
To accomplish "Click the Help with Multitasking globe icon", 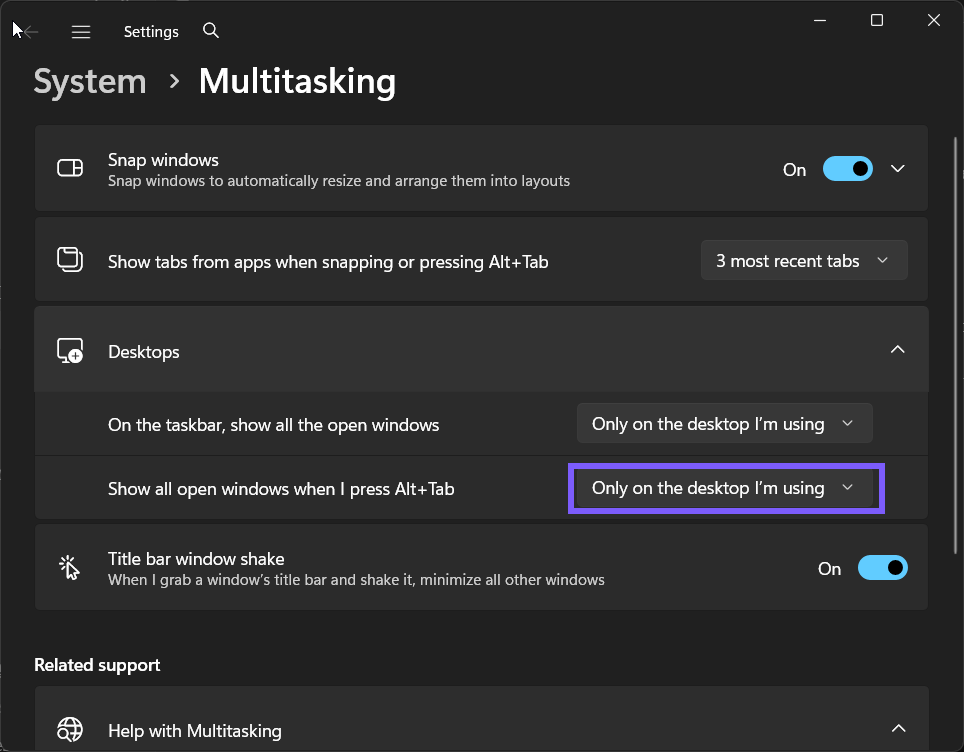I will coord(70,730).
